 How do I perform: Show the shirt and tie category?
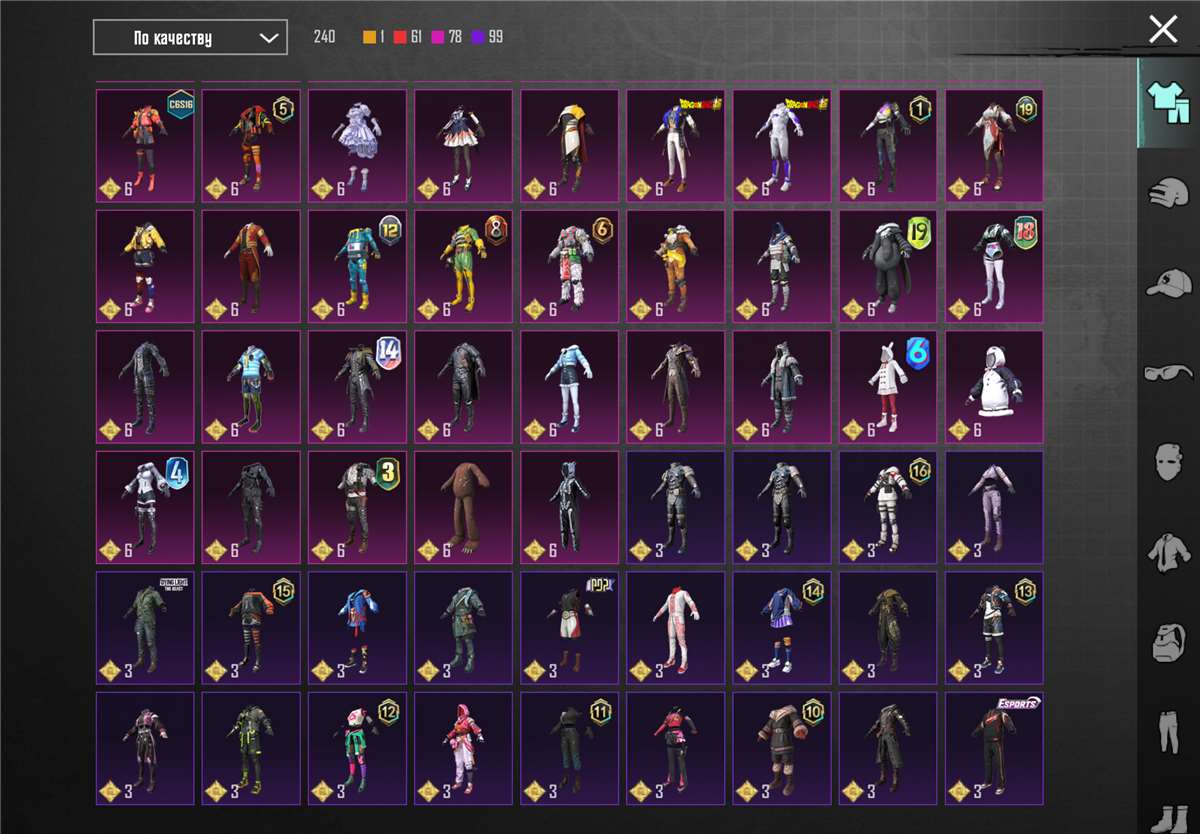[x=1166, y=553]
